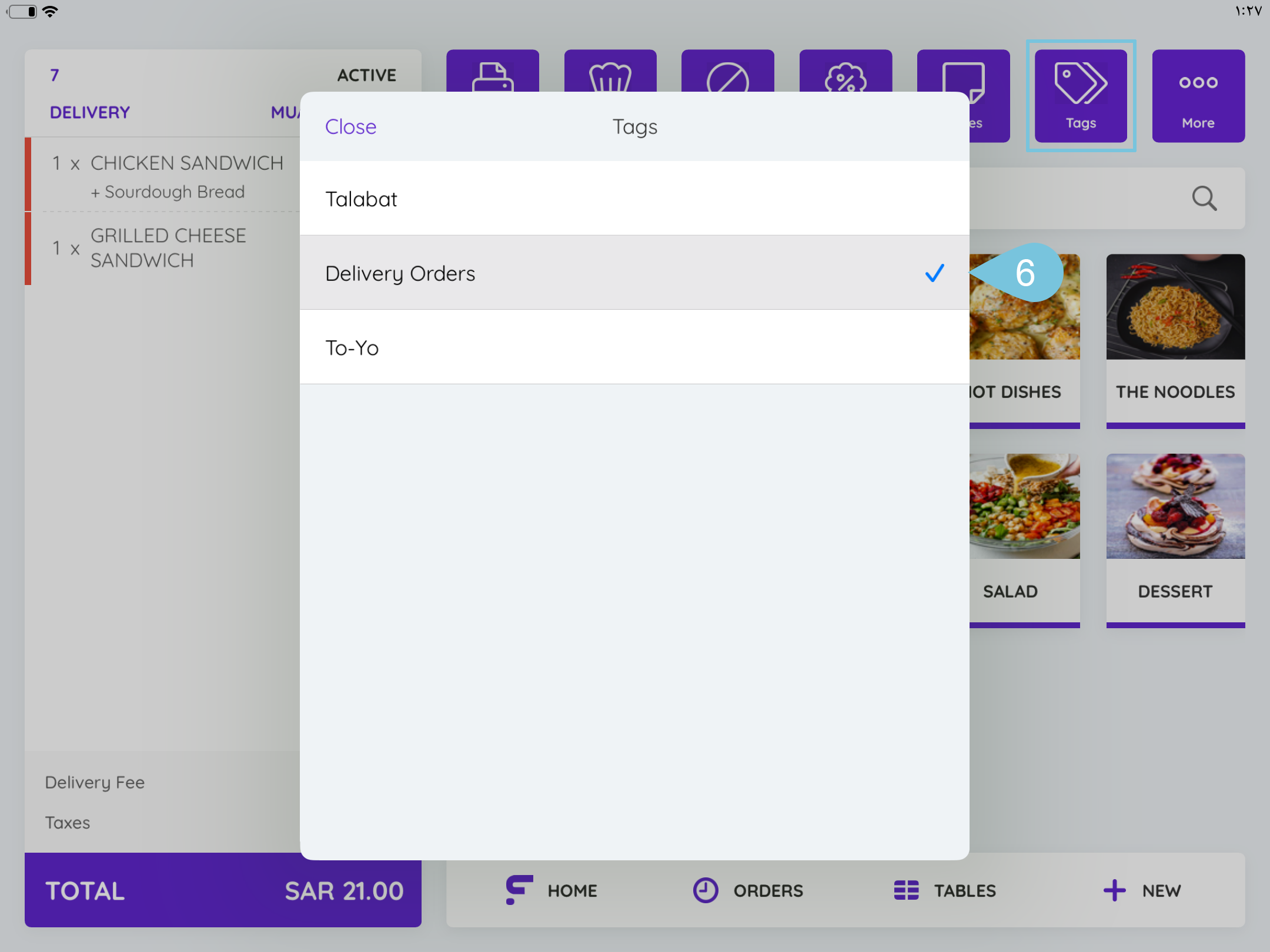Click the print receipt icon
1270x952 pixels.
[x=492, y=72]
